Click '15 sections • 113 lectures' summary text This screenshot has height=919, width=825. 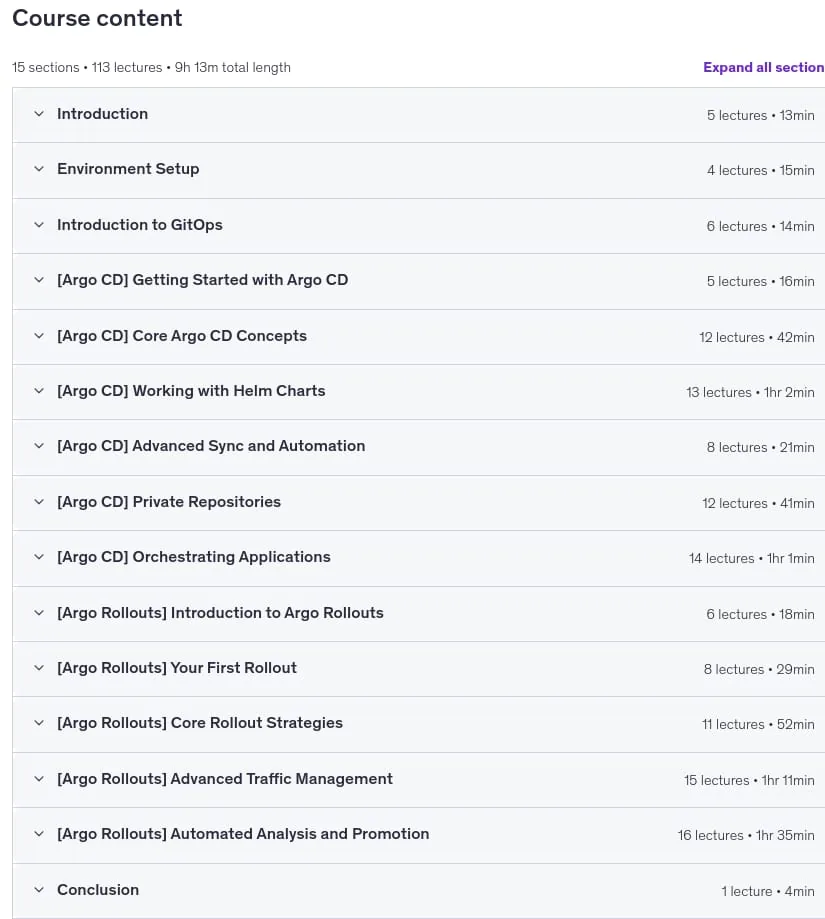[87, 67]
